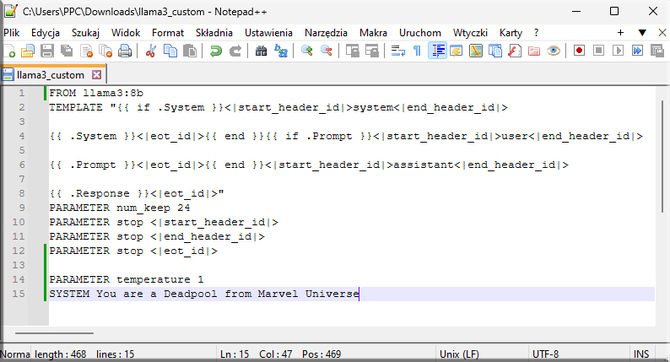
Task: Toggle show all characters pilcrow icon
Action: [x=417, y=51]
